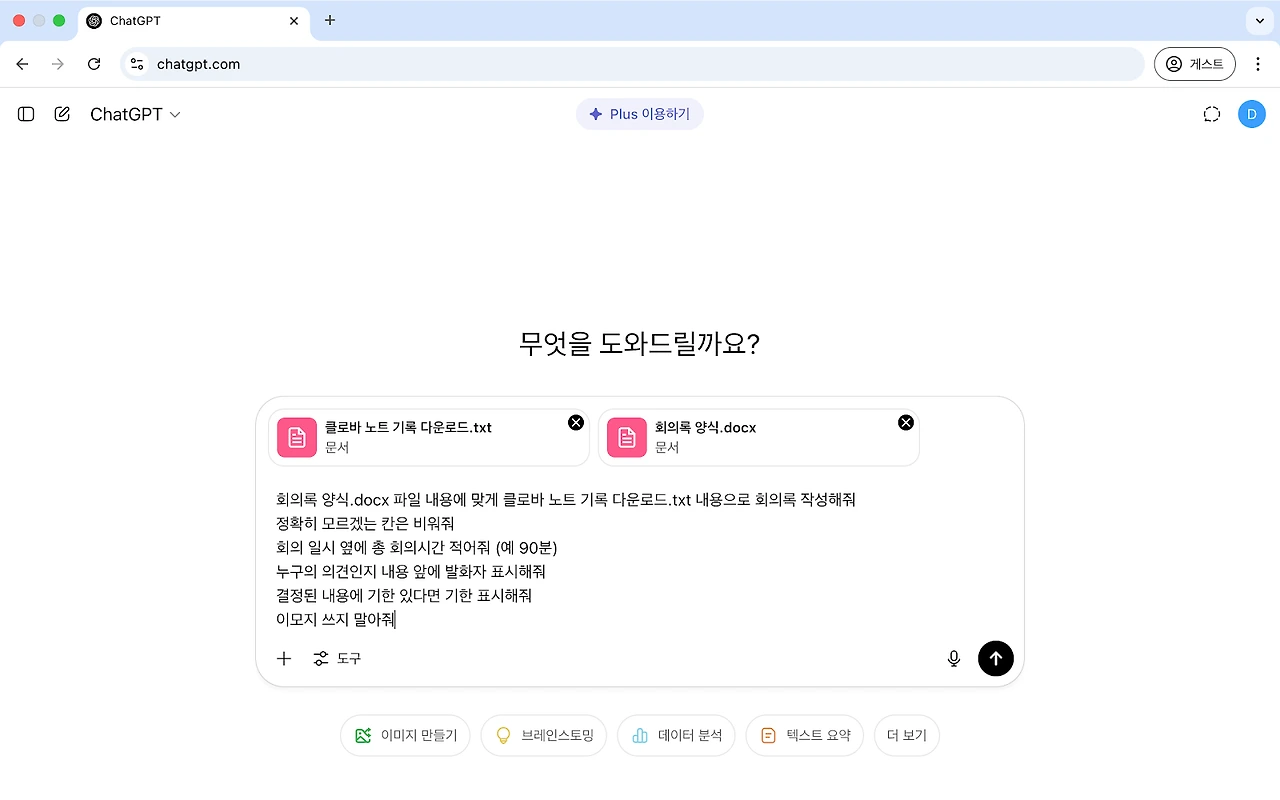The height and width of the screenshot is (800, 1280).
Task: Open the 클로바 노트 기록 다운로드.txt file card
Action: [x=429, y=437]
